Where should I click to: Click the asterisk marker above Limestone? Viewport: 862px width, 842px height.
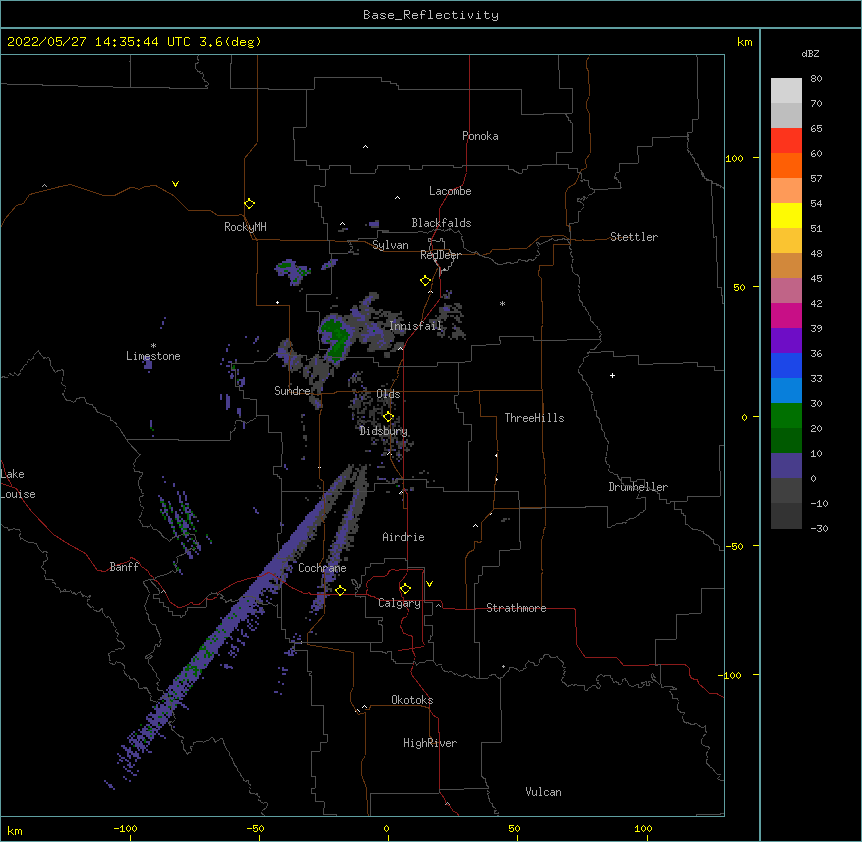153,346
